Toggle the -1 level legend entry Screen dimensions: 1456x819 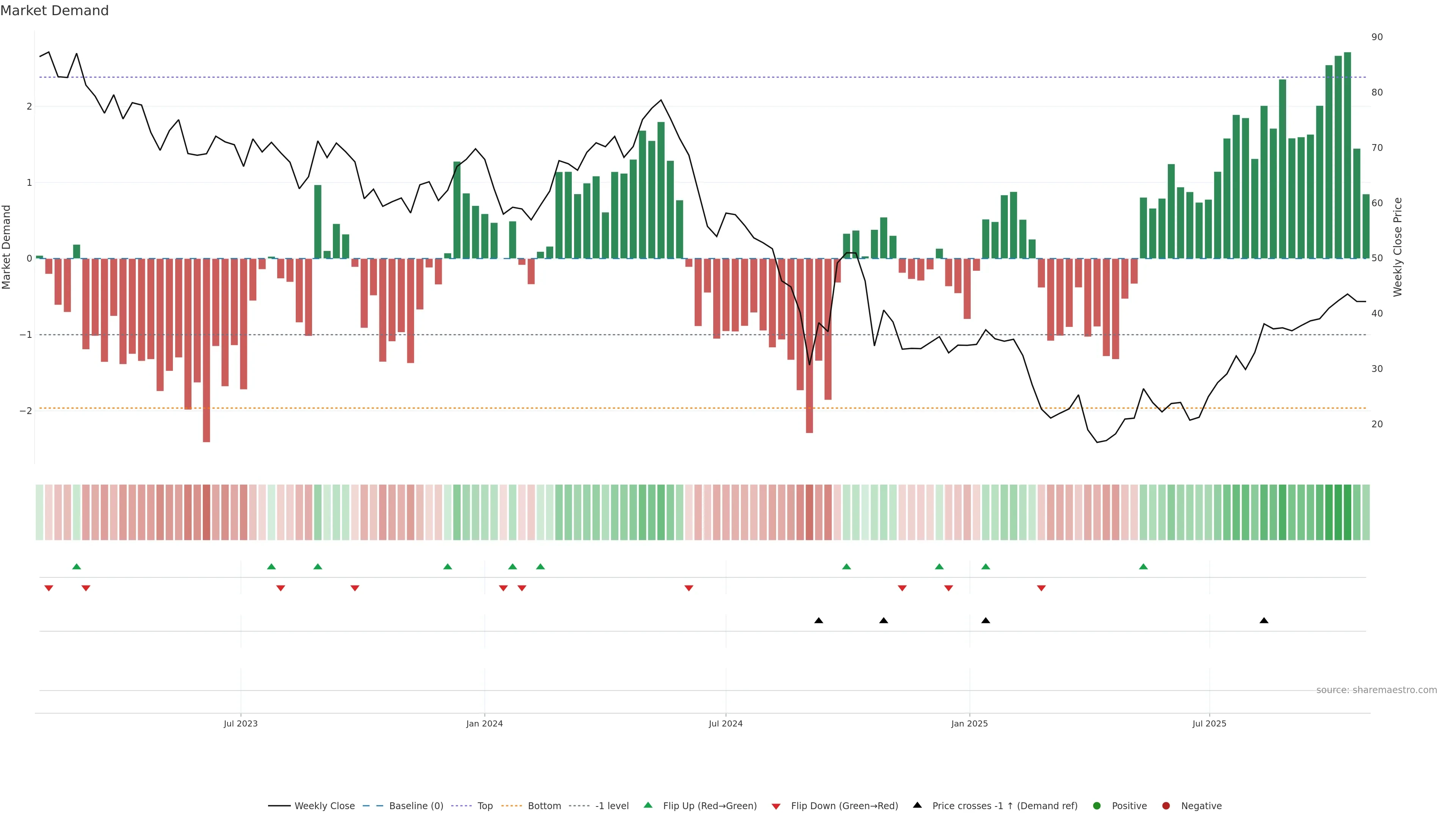pos(612,806)
